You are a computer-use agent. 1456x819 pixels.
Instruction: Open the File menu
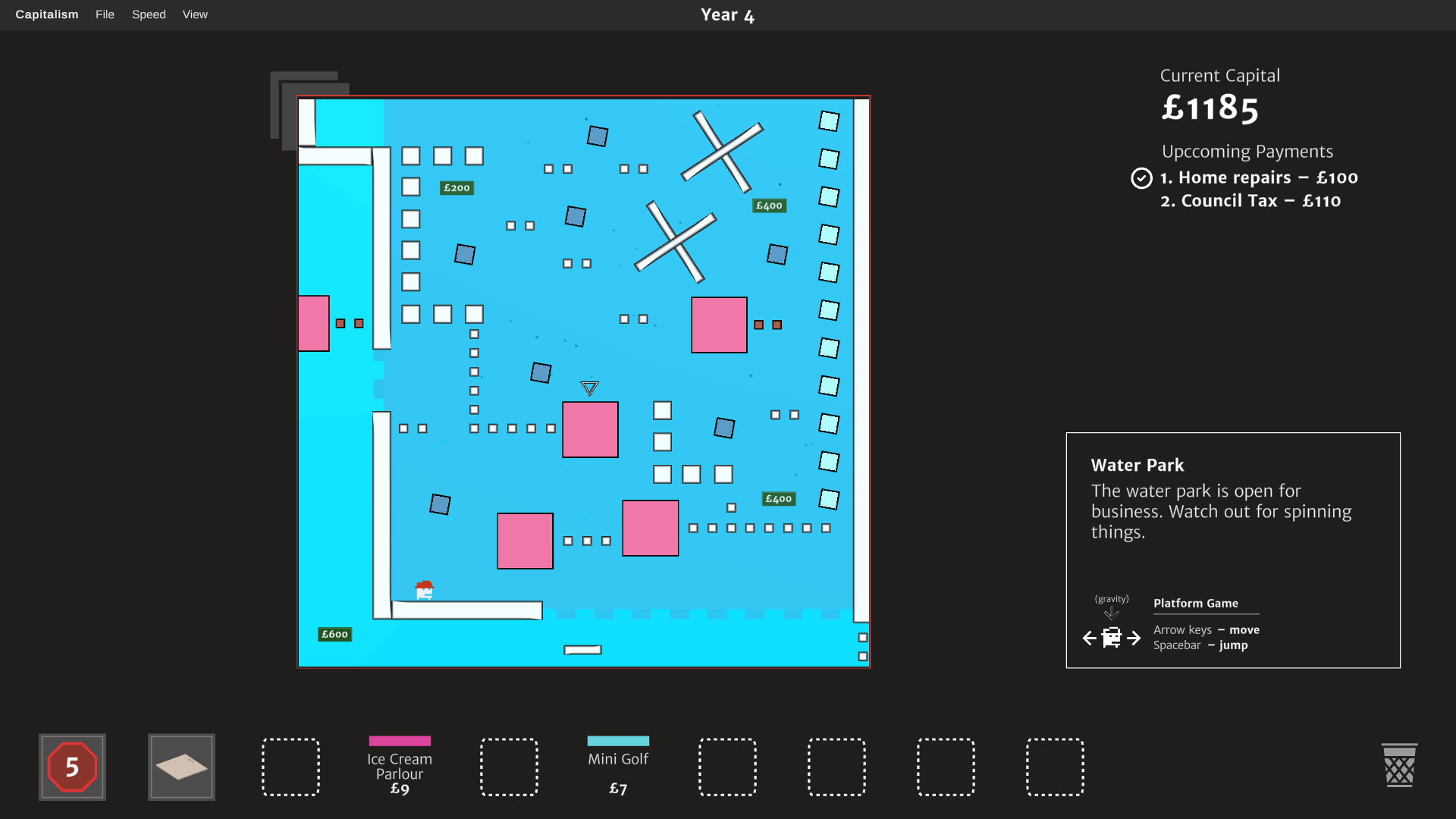pos(105,14)
